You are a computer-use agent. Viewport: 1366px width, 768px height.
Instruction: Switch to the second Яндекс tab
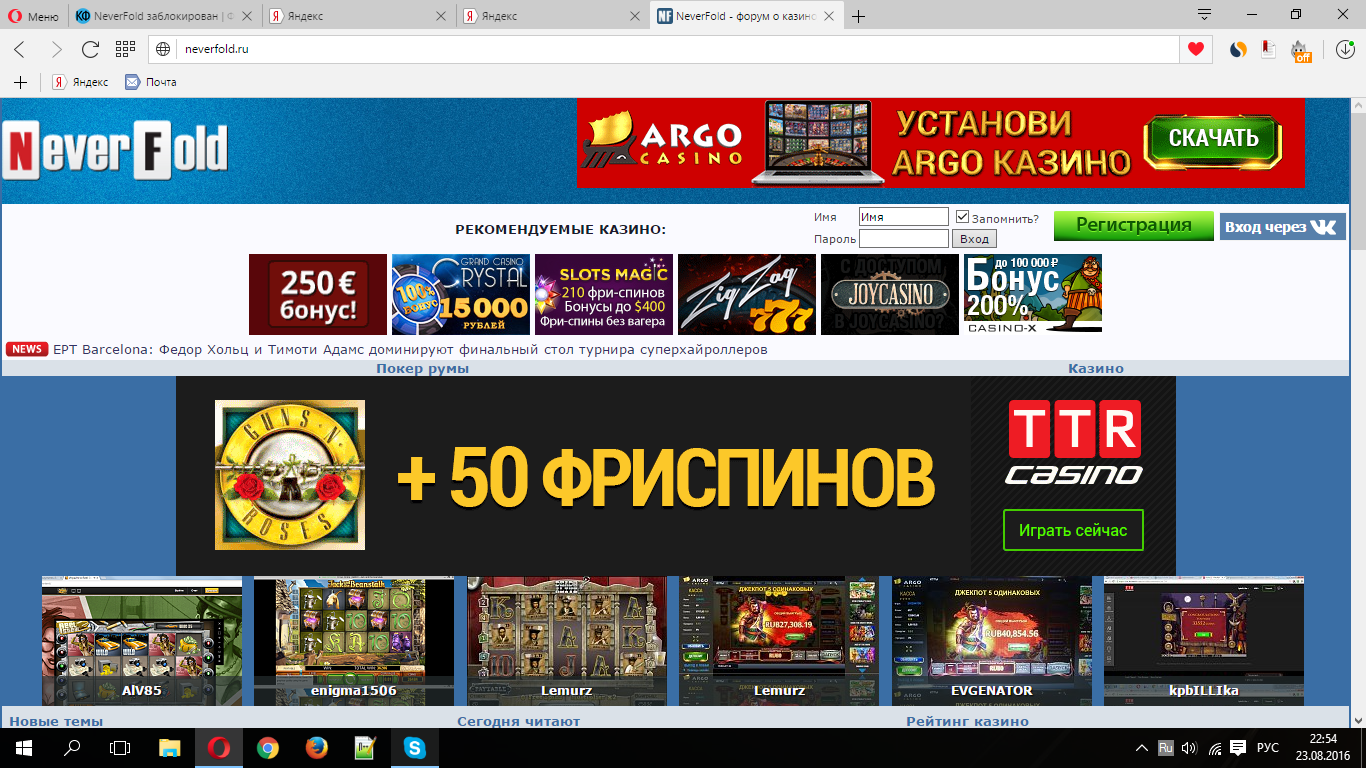[553, 16]
